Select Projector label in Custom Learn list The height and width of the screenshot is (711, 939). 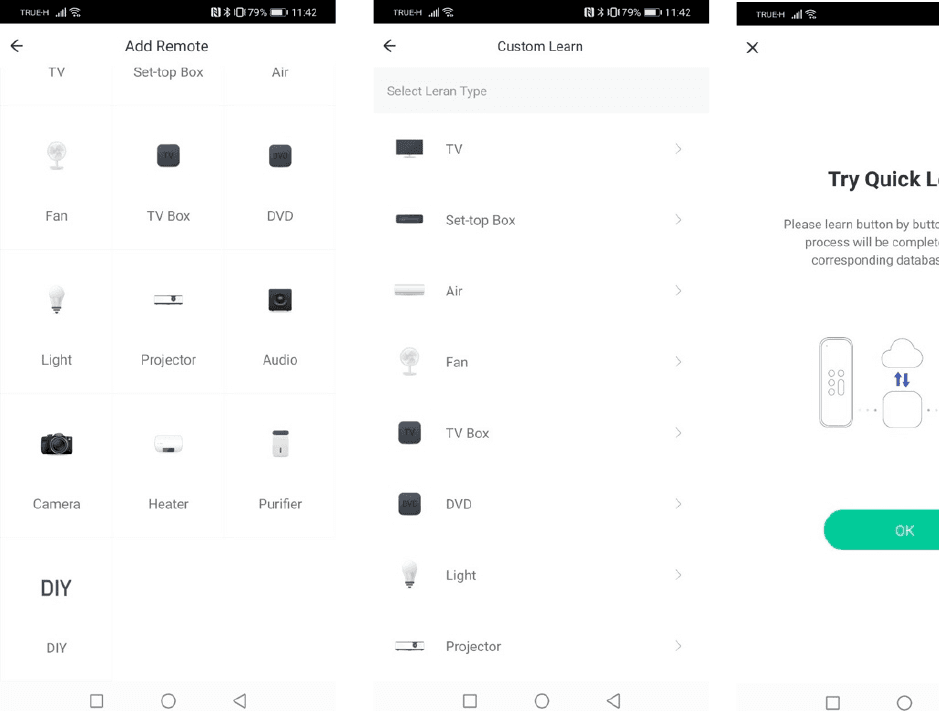coord(473,646)
